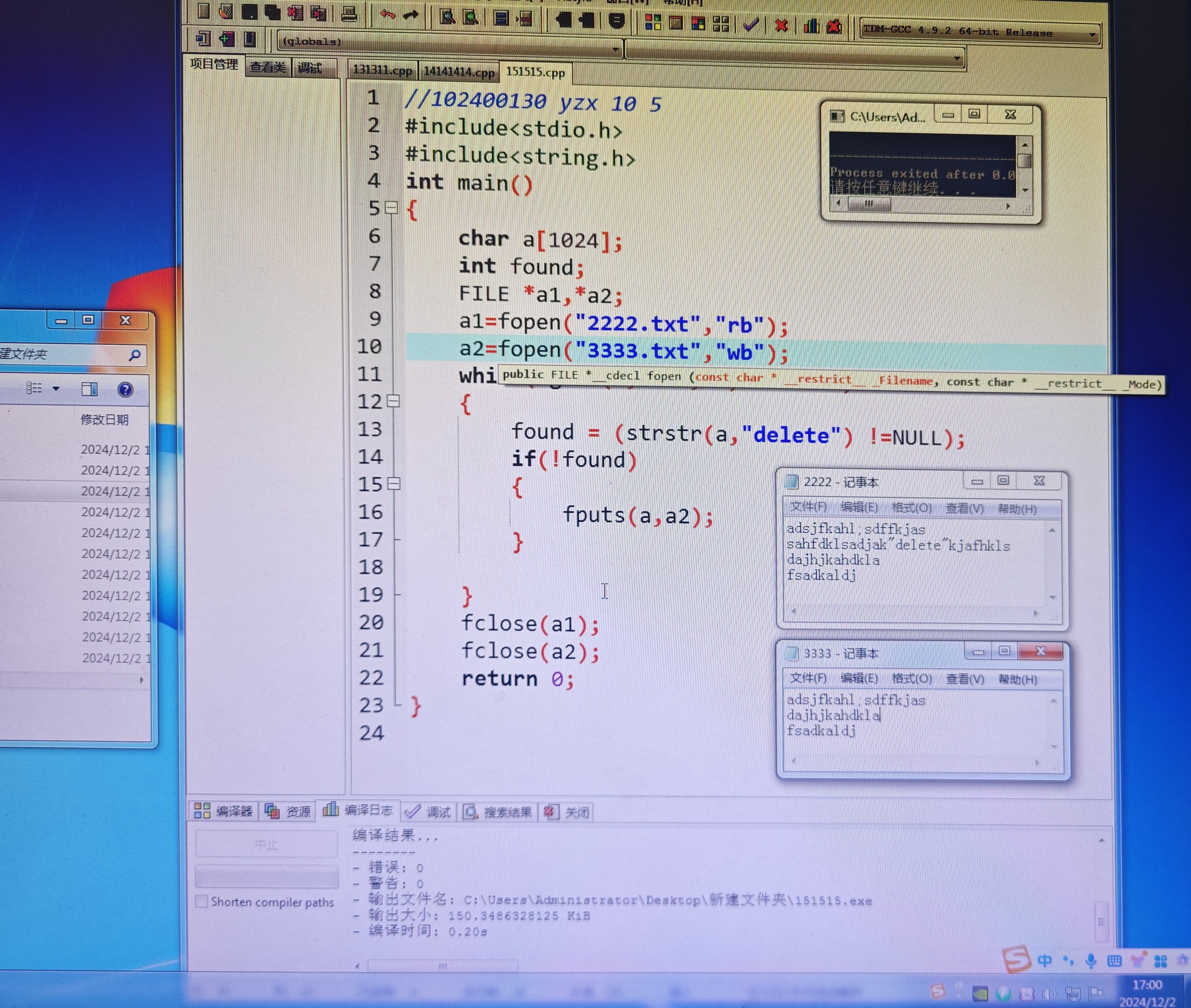
Task: Click the Compile & Run toolbar icon
Action: coord(698,23)
